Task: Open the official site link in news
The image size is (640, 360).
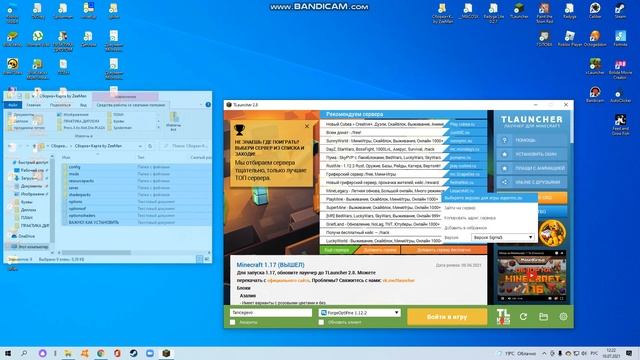Action: pos(289,280)
